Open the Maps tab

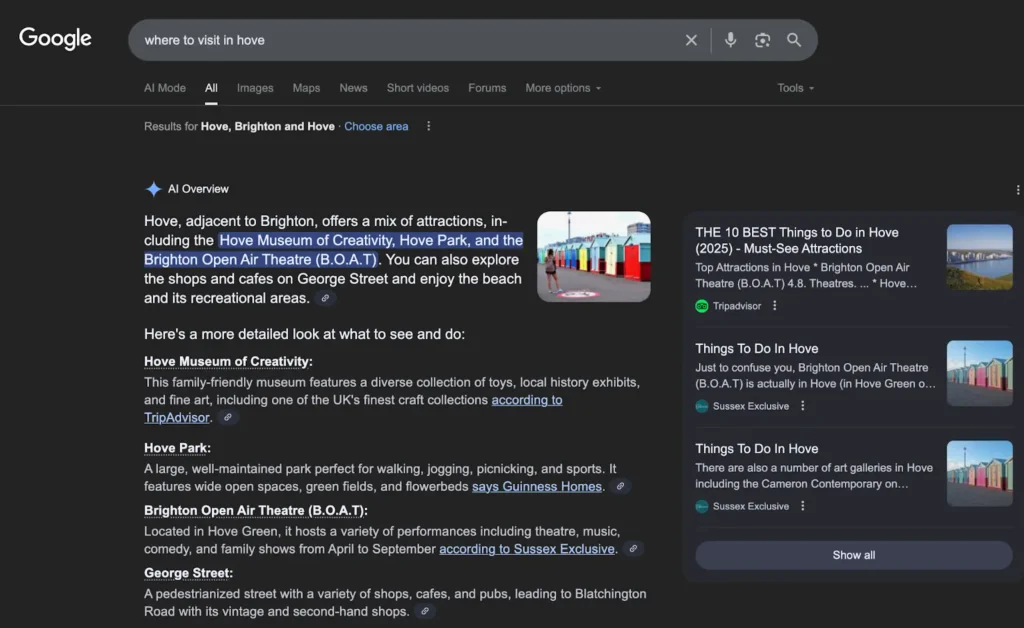click(x=306, y=88)
